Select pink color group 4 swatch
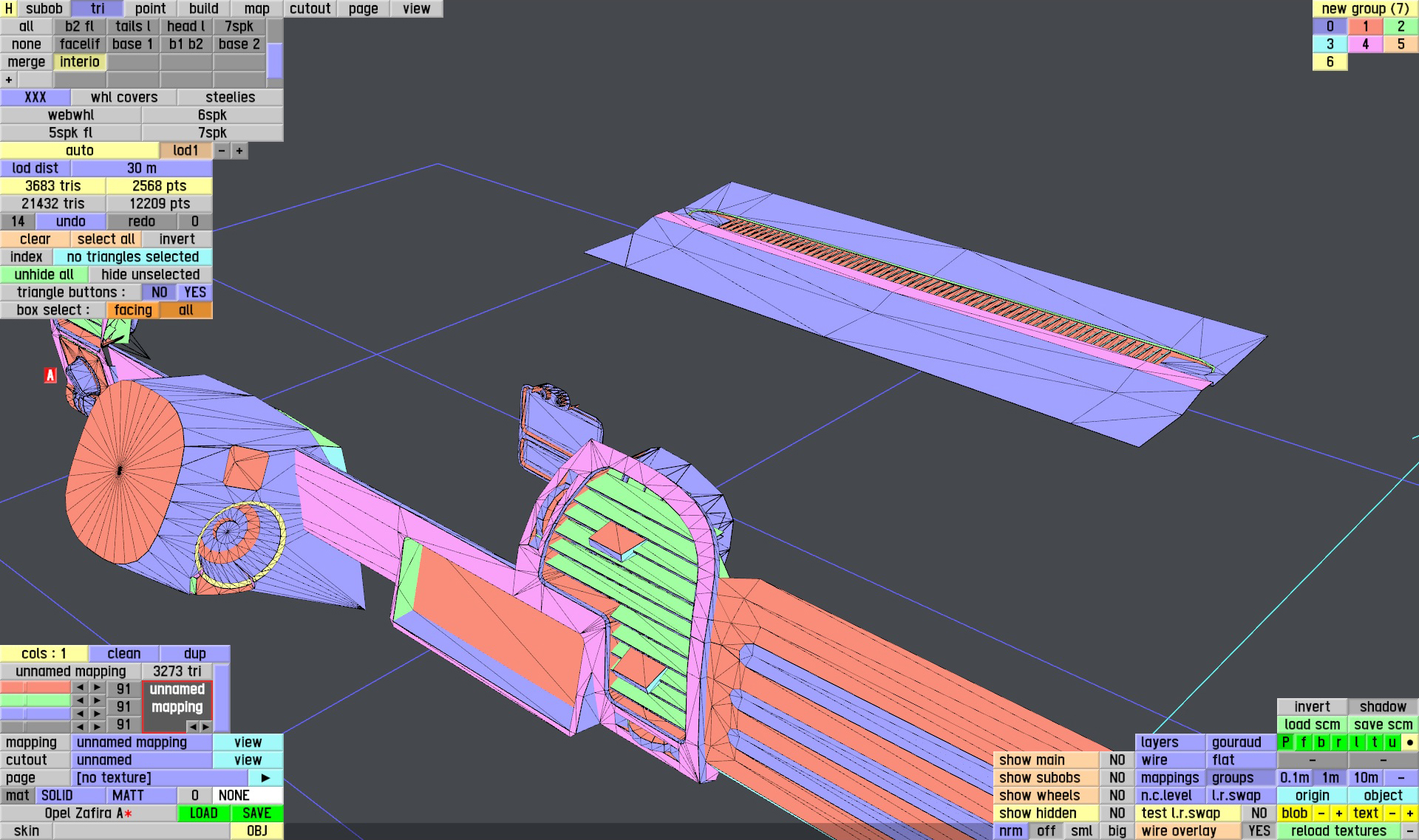 click(x=1365, y=44)
